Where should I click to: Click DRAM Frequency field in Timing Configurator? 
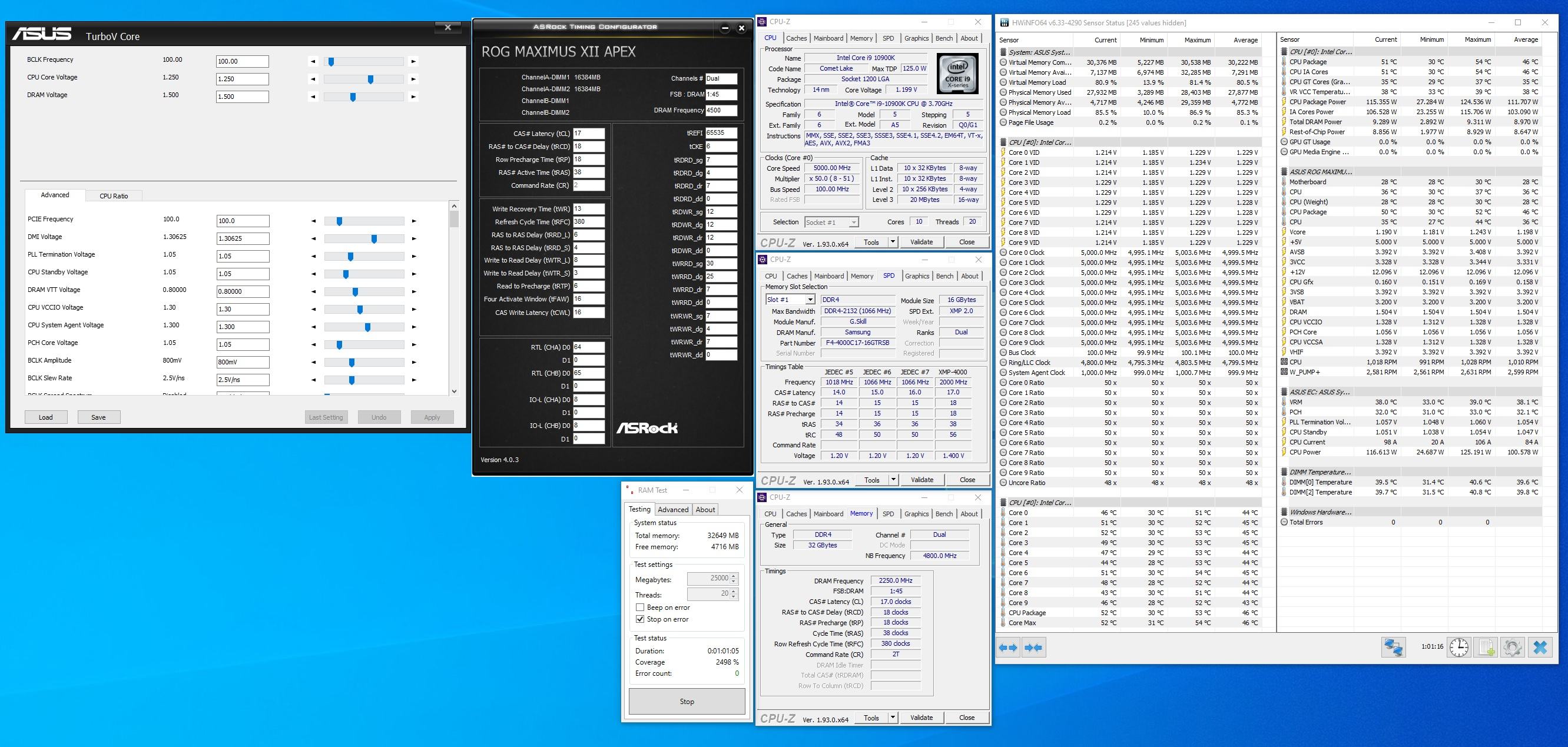coord(721,110)
